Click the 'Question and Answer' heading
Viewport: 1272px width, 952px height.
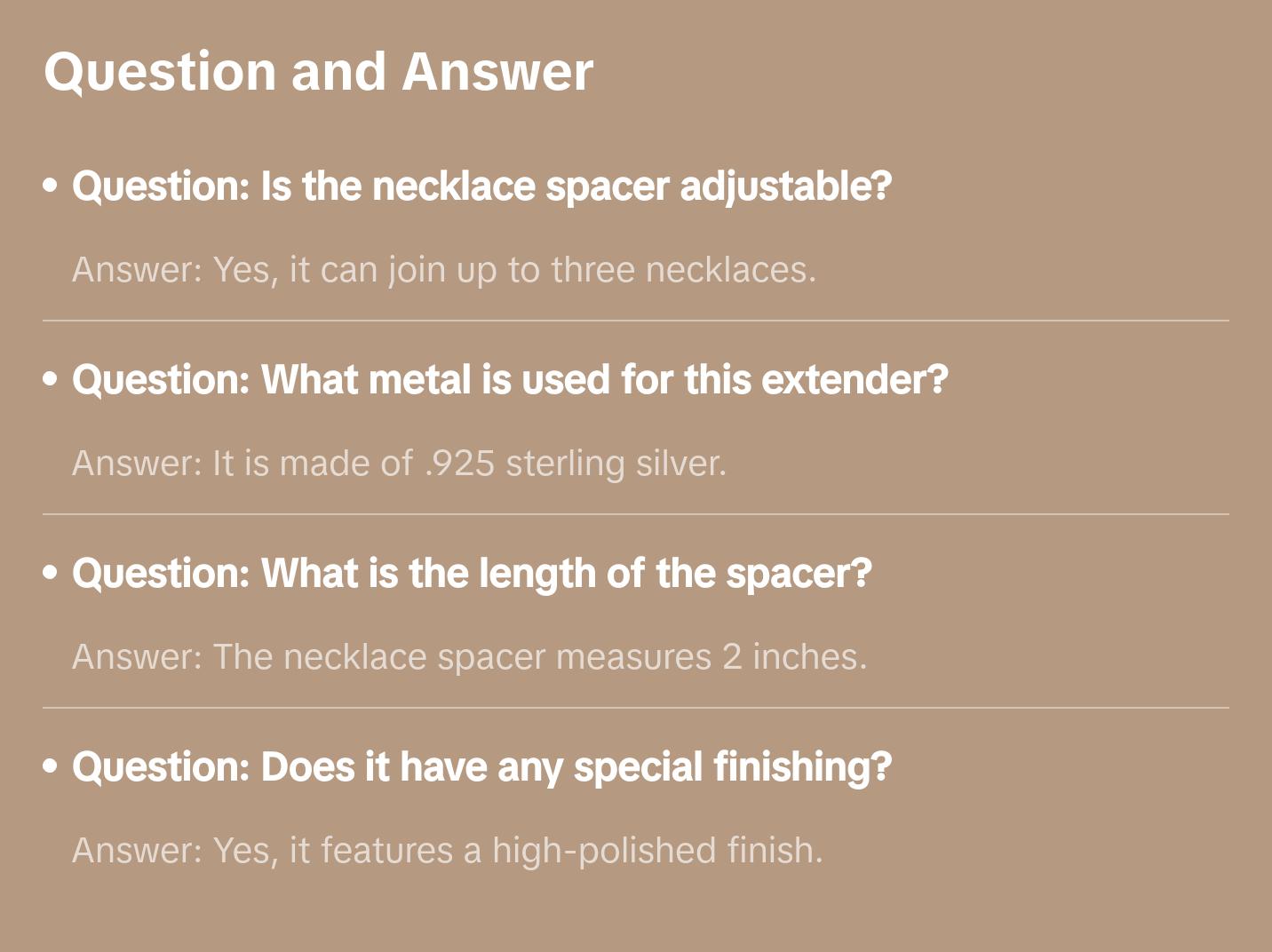click(x=318, y=71)
